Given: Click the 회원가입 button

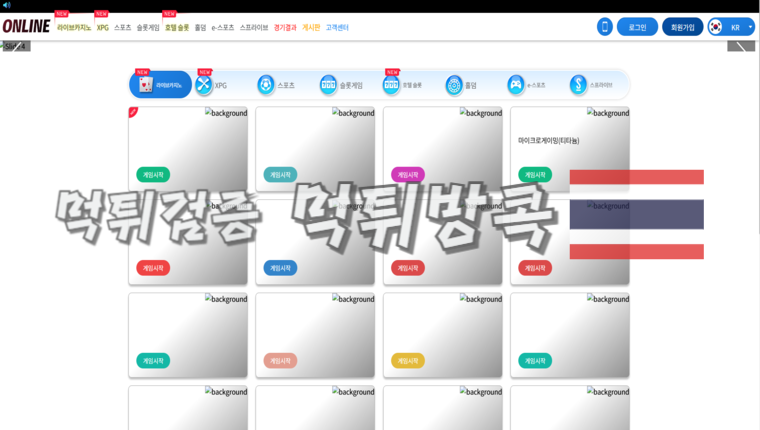Looking at the screenshot, I should point(682,27).
